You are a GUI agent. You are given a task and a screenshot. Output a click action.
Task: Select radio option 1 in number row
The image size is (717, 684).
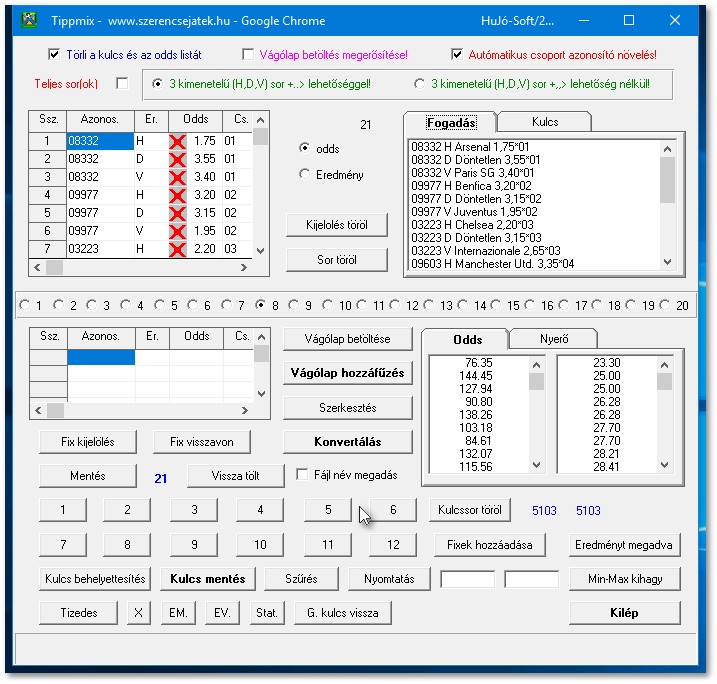click(25, 305)
